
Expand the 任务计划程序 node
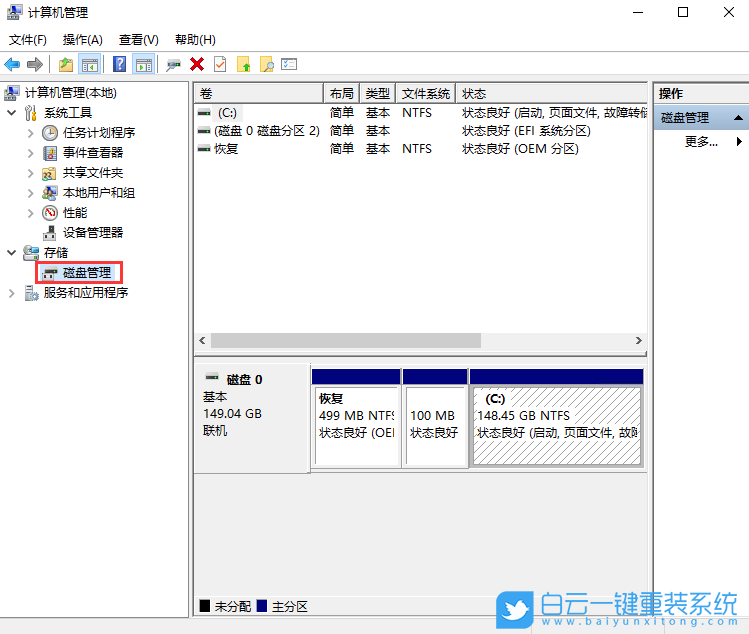[31, 133]
